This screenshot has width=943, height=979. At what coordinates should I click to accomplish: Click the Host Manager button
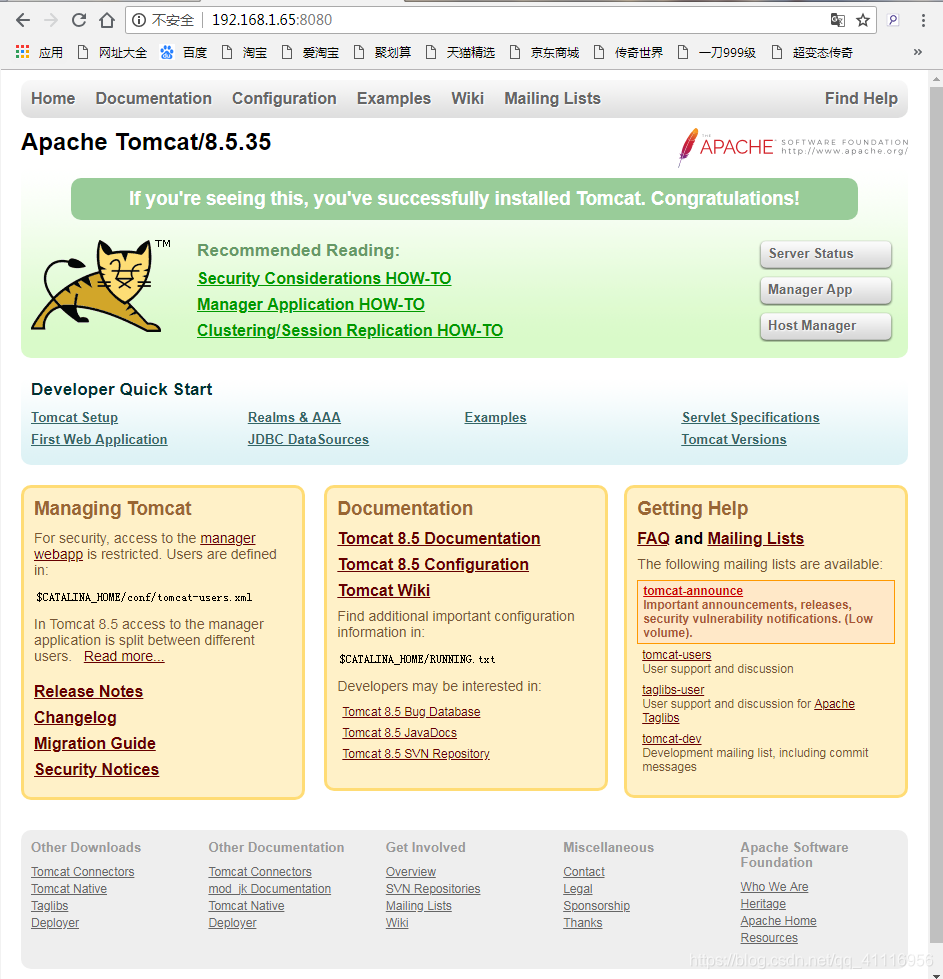click(826, 327)
